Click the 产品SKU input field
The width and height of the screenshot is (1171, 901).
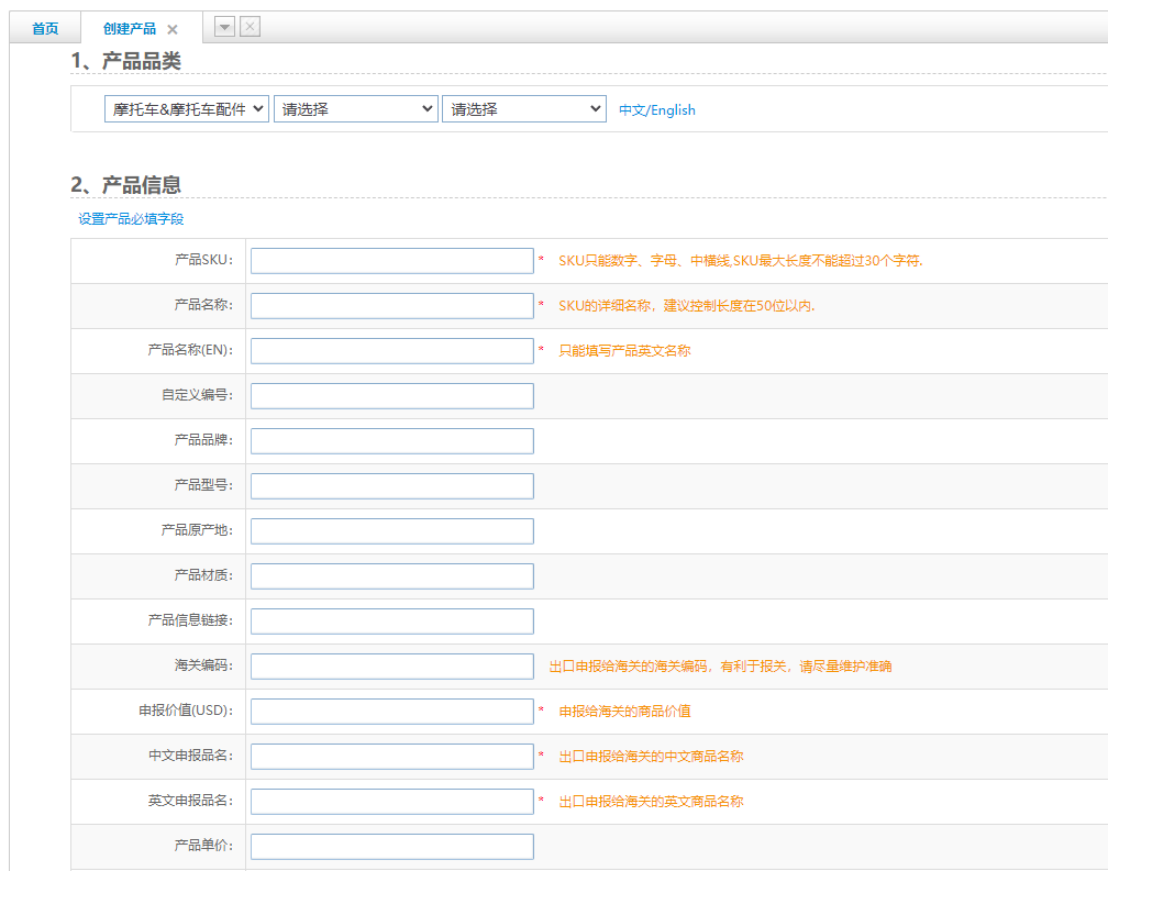point(392,261)
